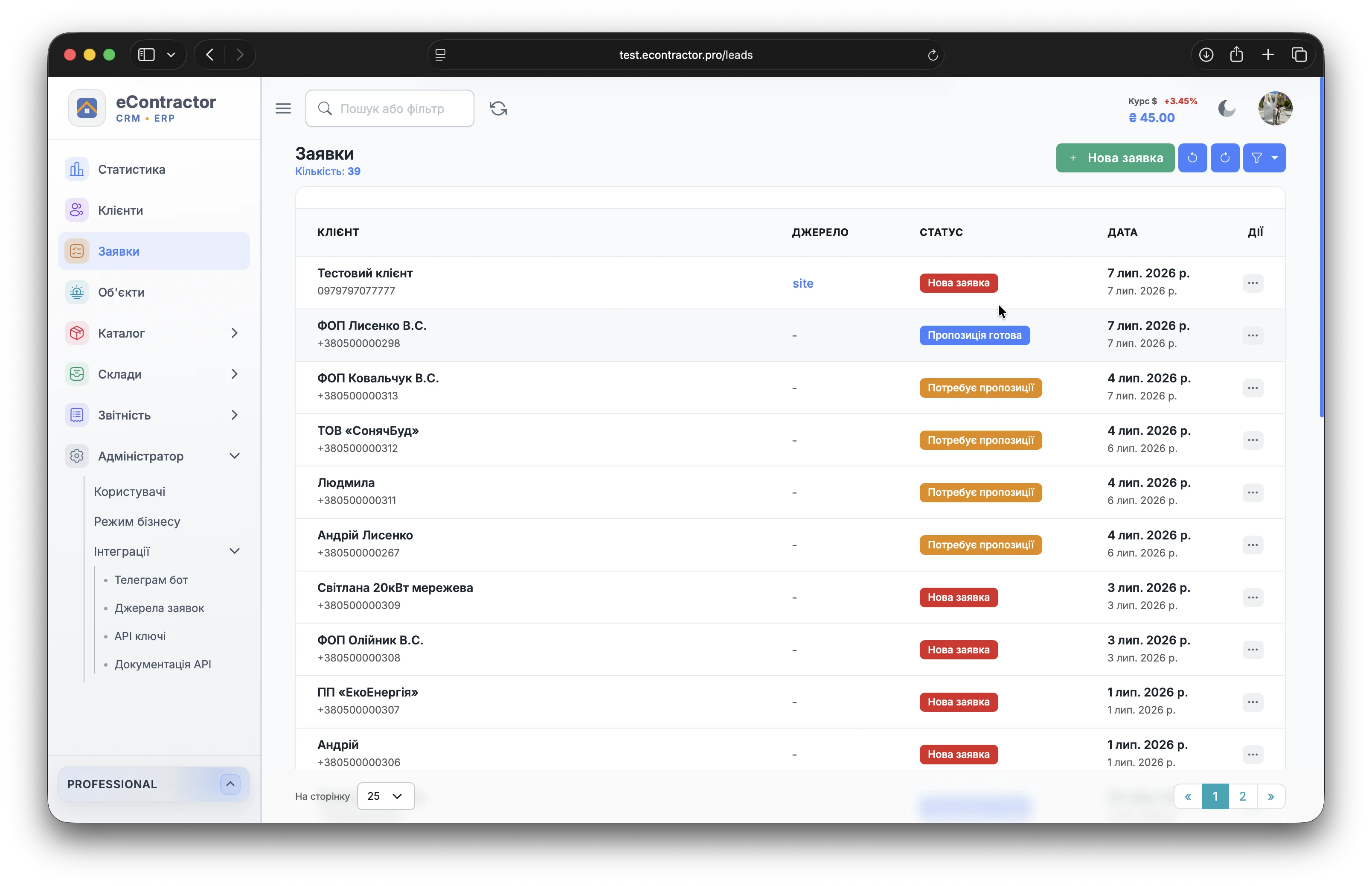Collapse the Інтеграції submenu
Viewport: 1372px width, 886px height.
pos(234,551)
